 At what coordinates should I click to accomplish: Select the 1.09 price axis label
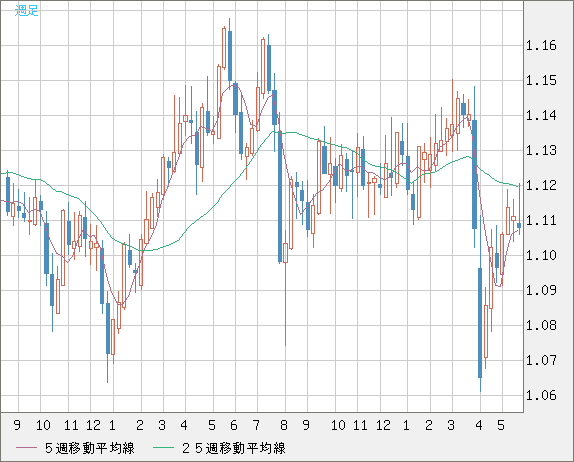(x=541, y=290)
